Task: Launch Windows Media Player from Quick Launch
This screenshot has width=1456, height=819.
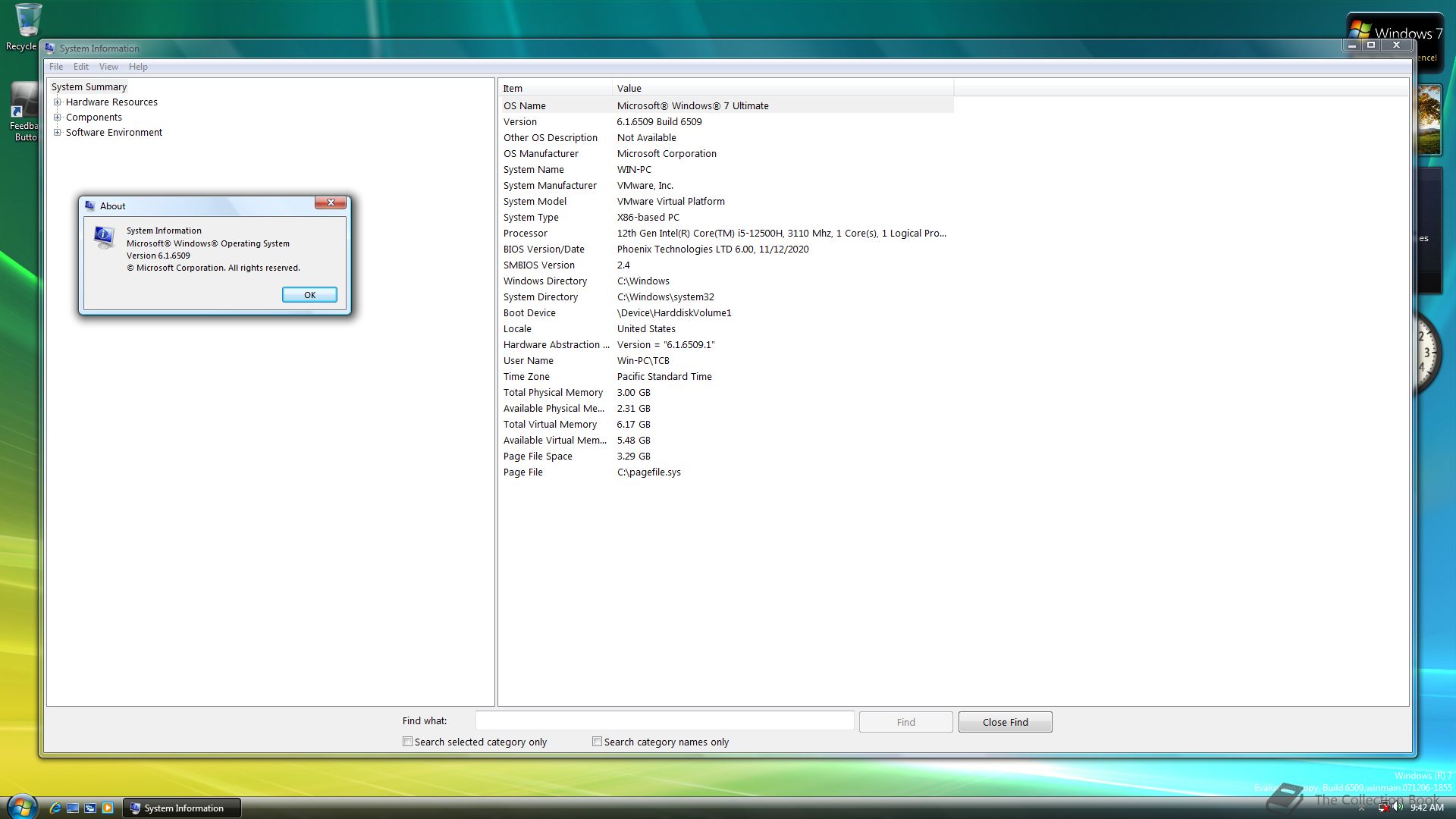Action: pos(108,808)
